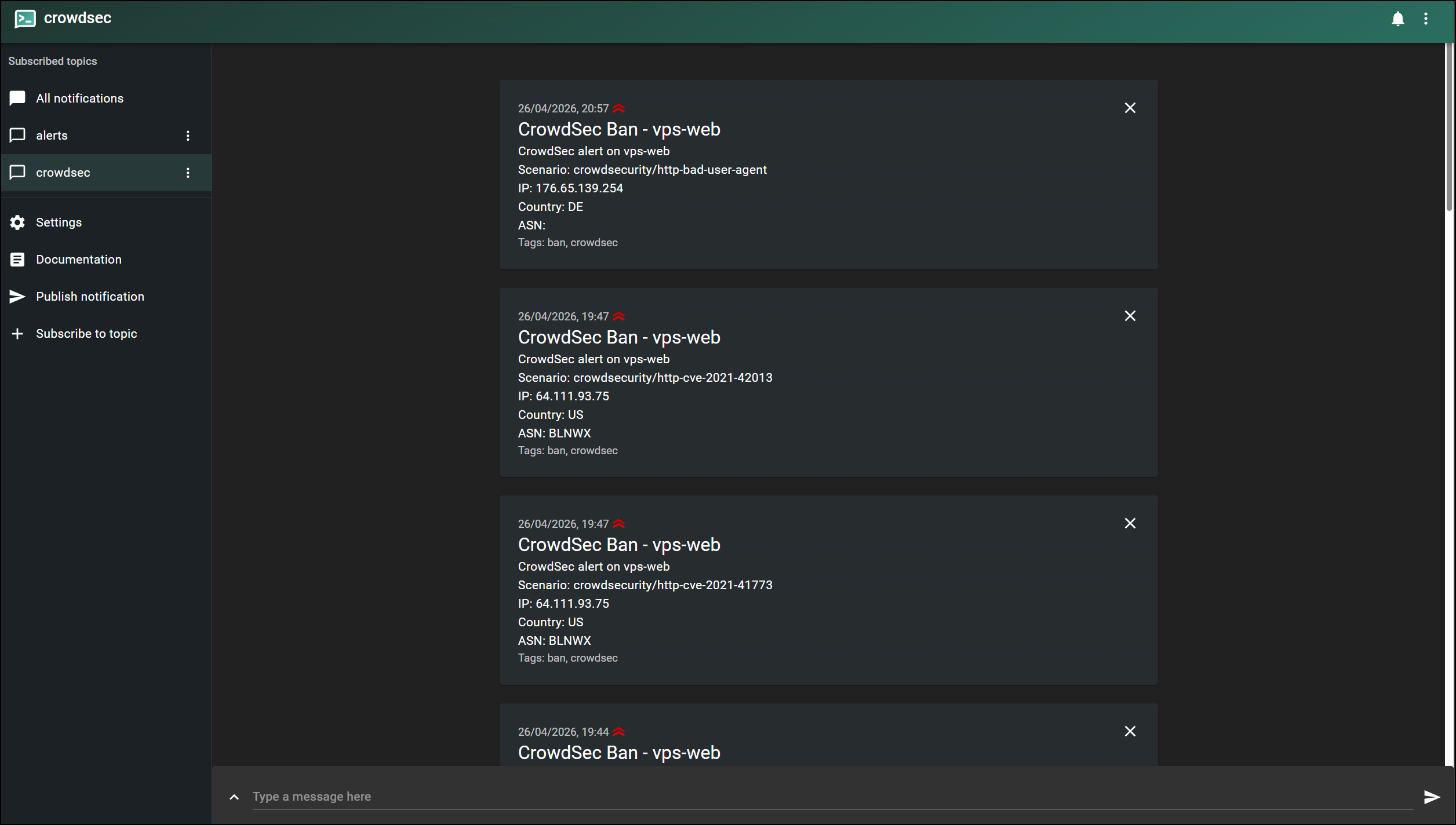
Task: Click the title of the cve-2021-41773 notification
Action: (619, 545)
